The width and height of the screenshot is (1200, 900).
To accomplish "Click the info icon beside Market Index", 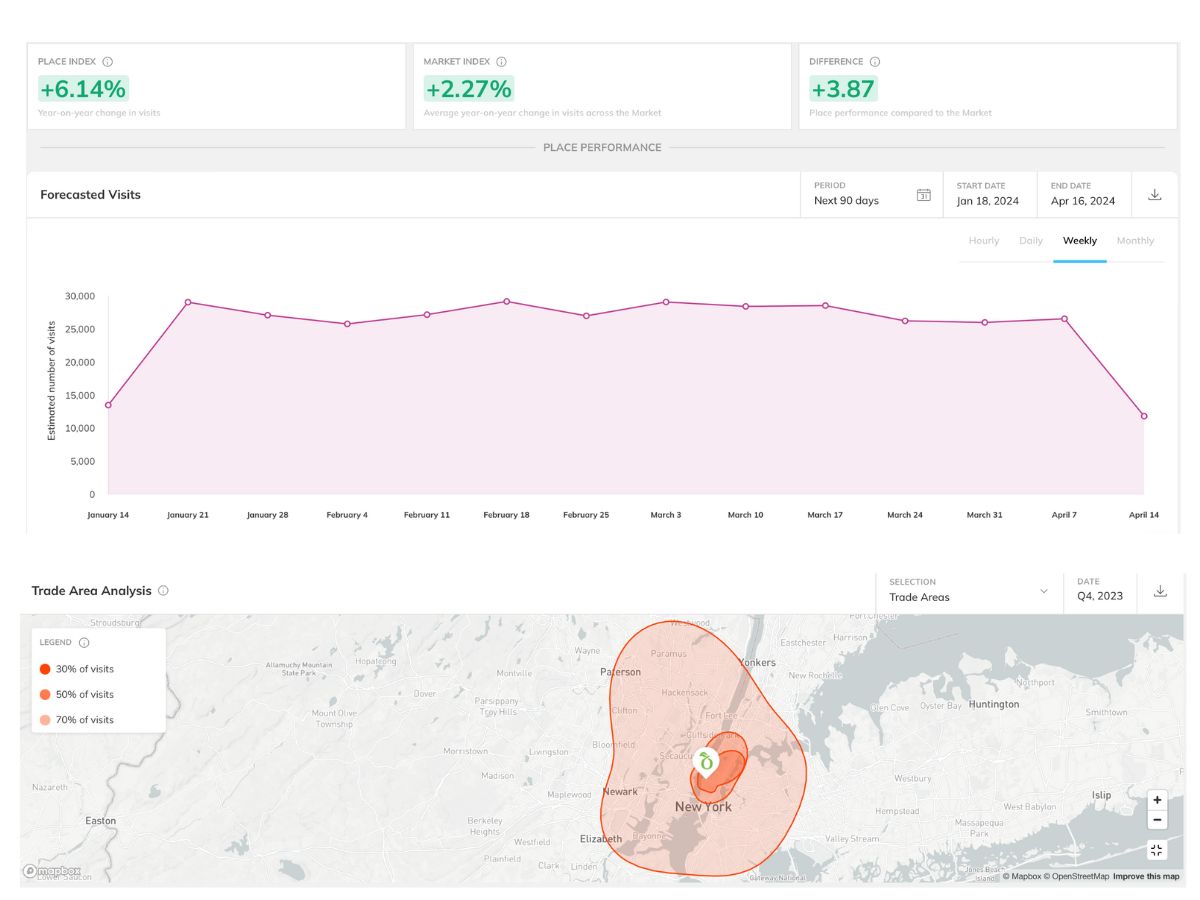I will pyautogui.click(x=499, y=61).
